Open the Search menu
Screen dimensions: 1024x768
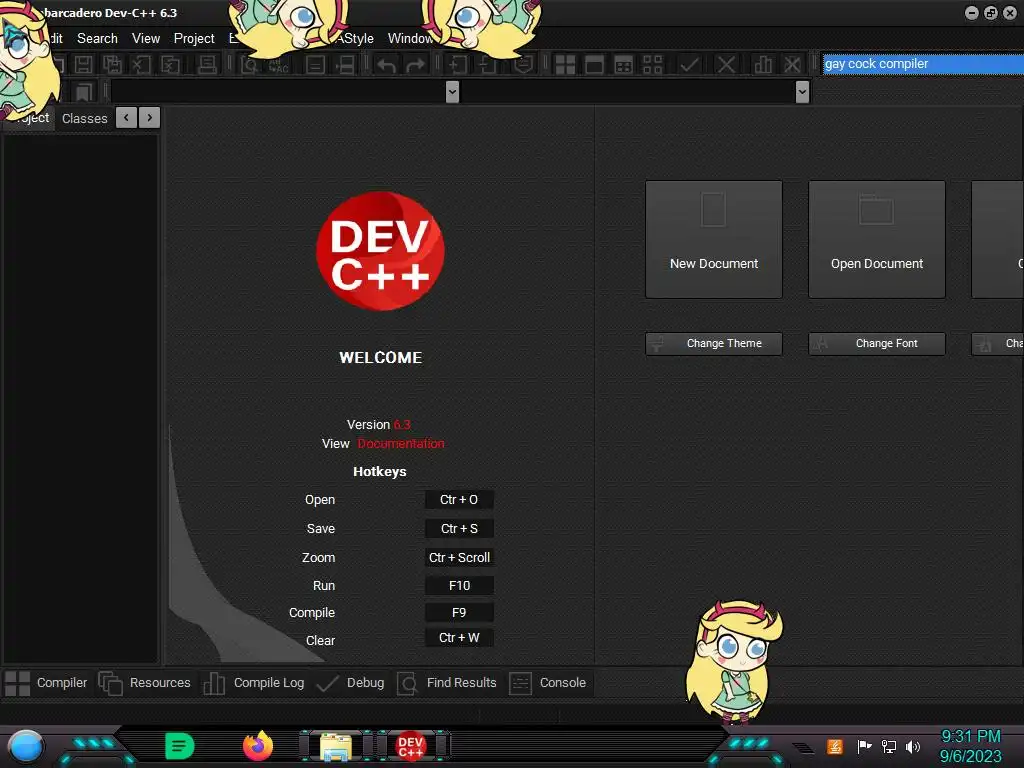[97, 39]
